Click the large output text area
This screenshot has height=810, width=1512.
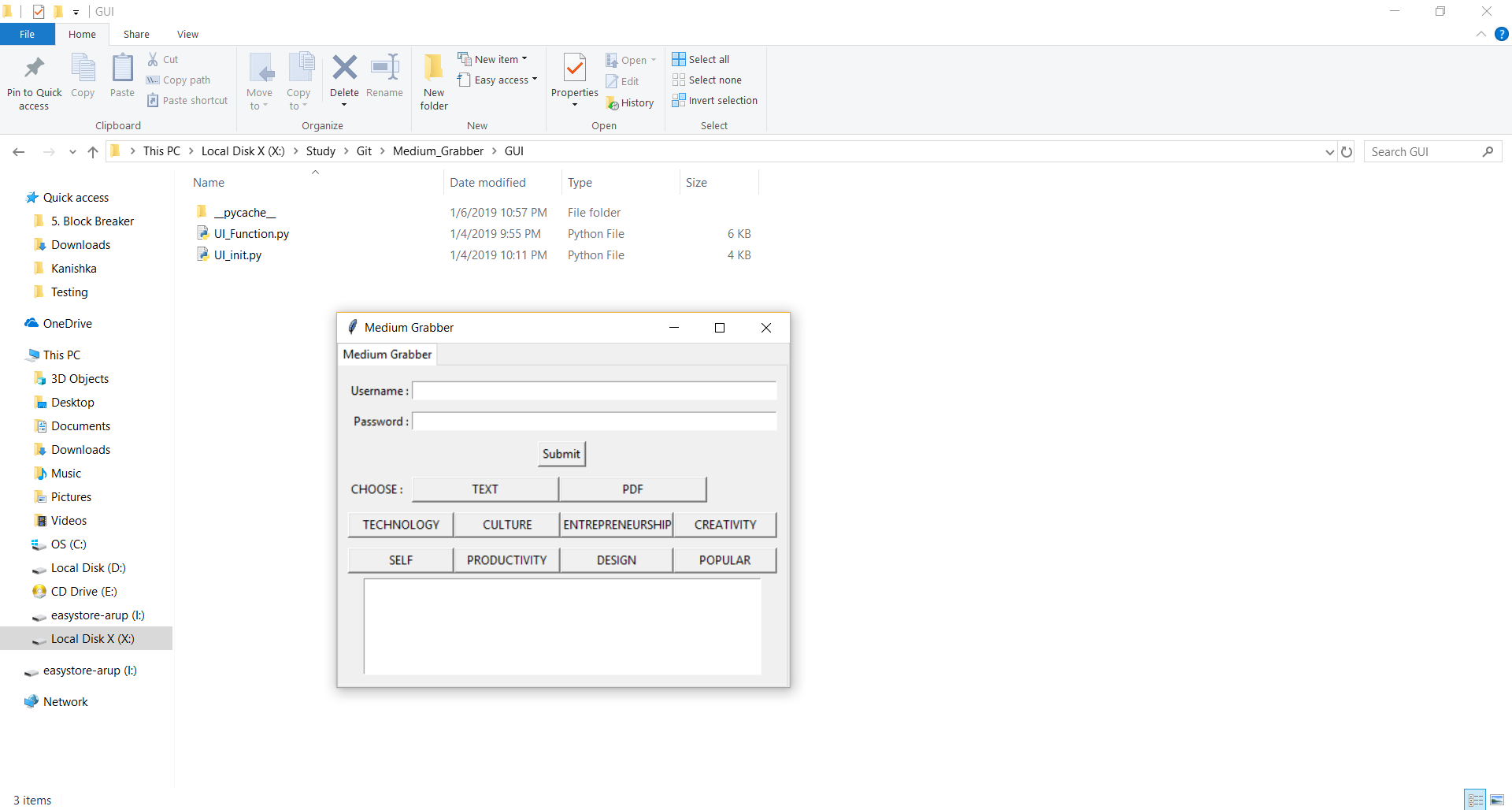click(x=562, y=626)
